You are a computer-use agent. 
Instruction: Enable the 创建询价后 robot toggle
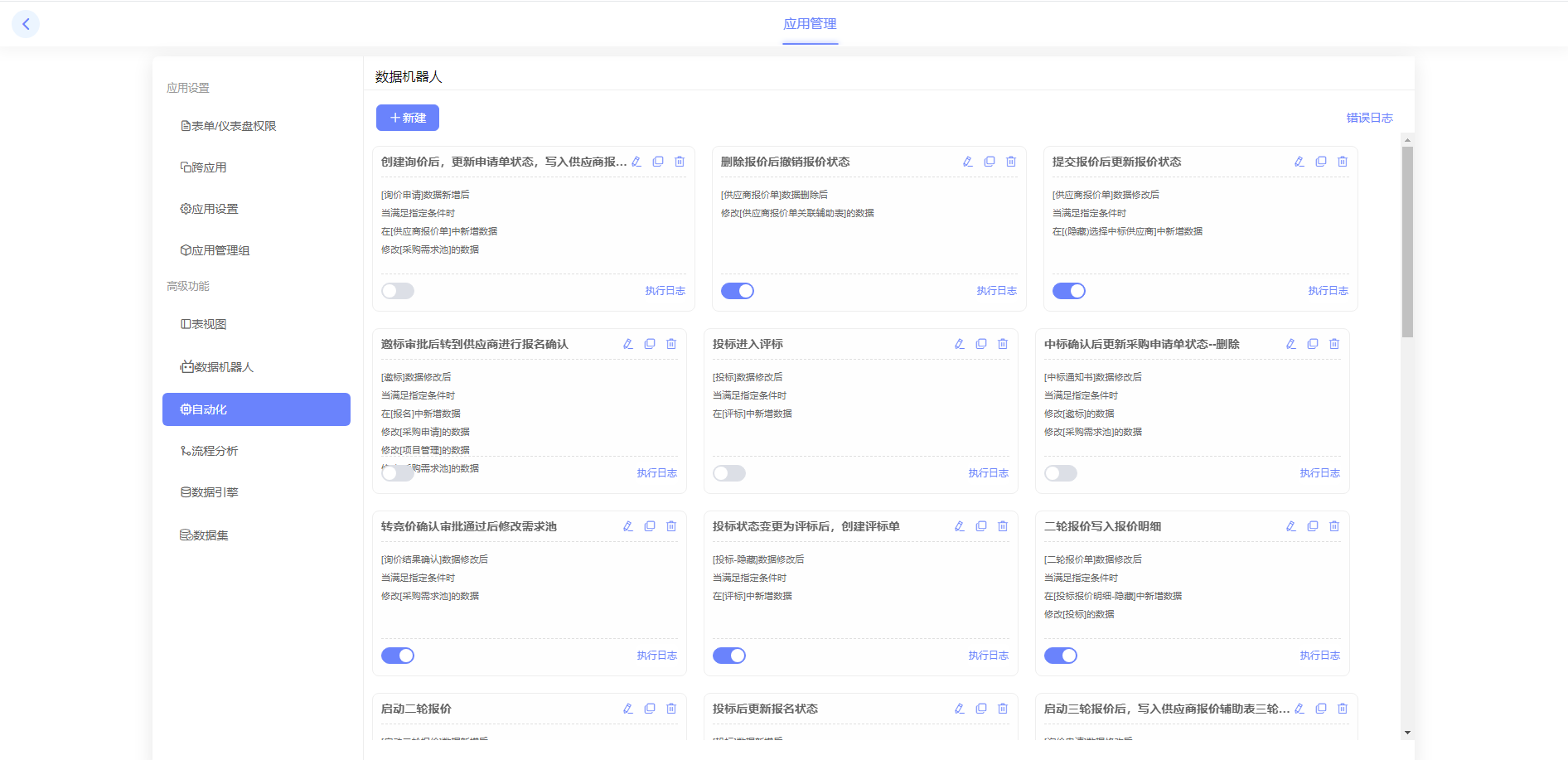coord(398,291)
